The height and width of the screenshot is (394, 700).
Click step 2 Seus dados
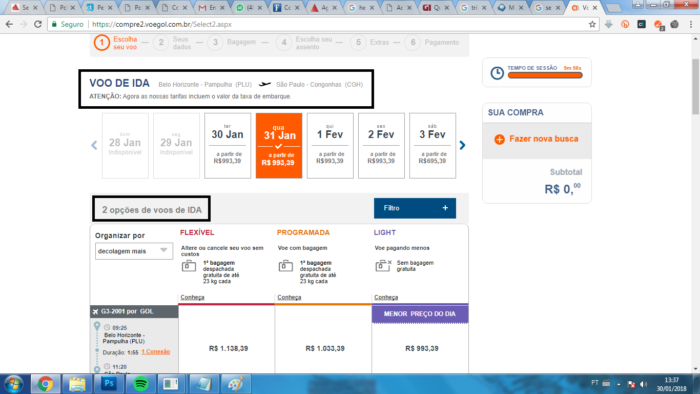pyautogui.click(x=172, y=43)
